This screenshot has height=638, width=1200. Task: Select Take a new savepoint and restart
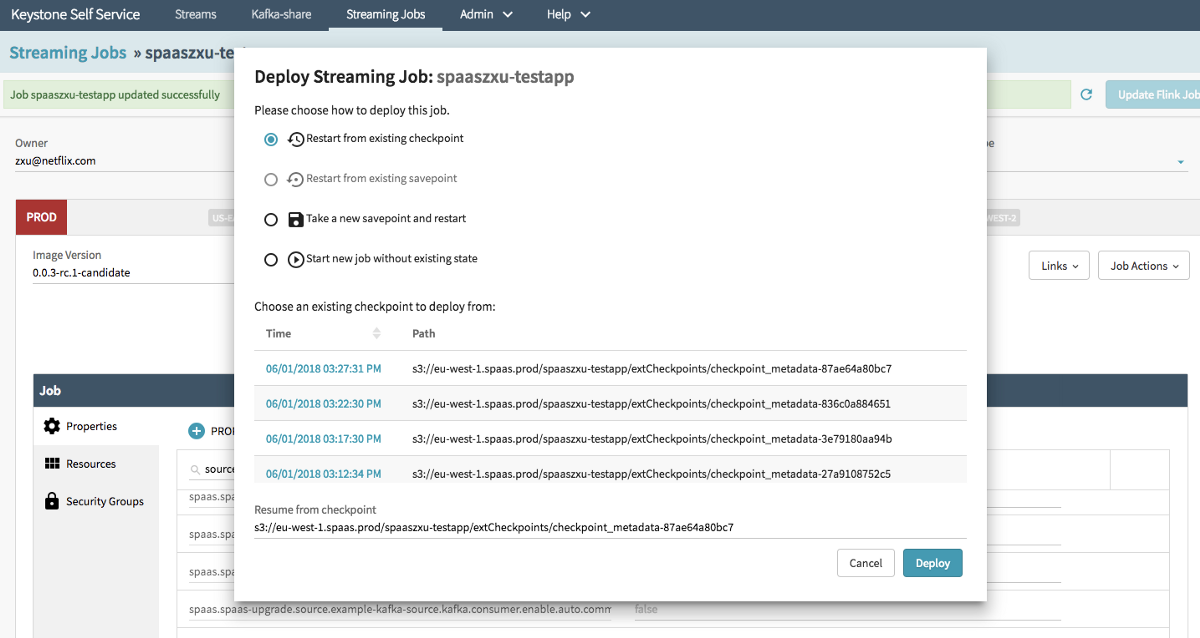pos(271,219)
